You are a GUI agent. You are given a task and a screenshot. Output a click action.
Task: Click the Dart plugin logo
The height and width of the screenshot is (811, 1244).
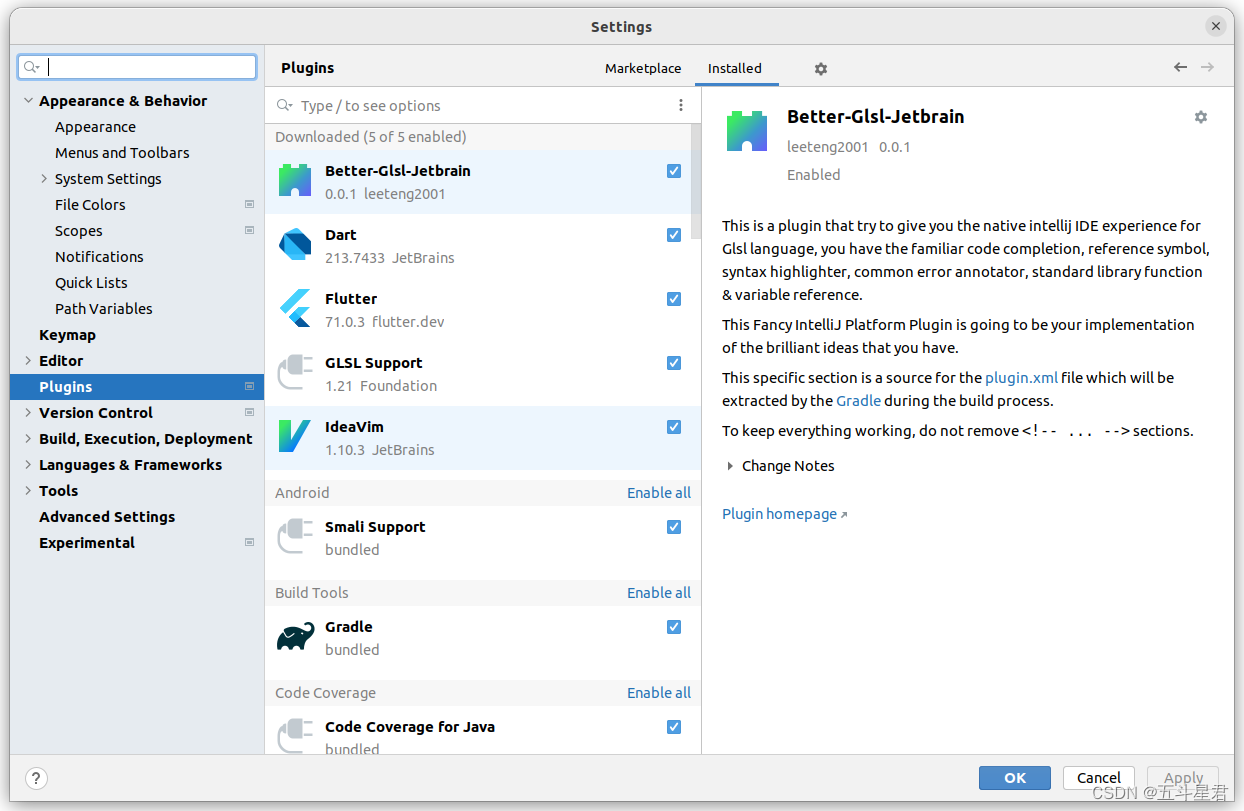295,245
